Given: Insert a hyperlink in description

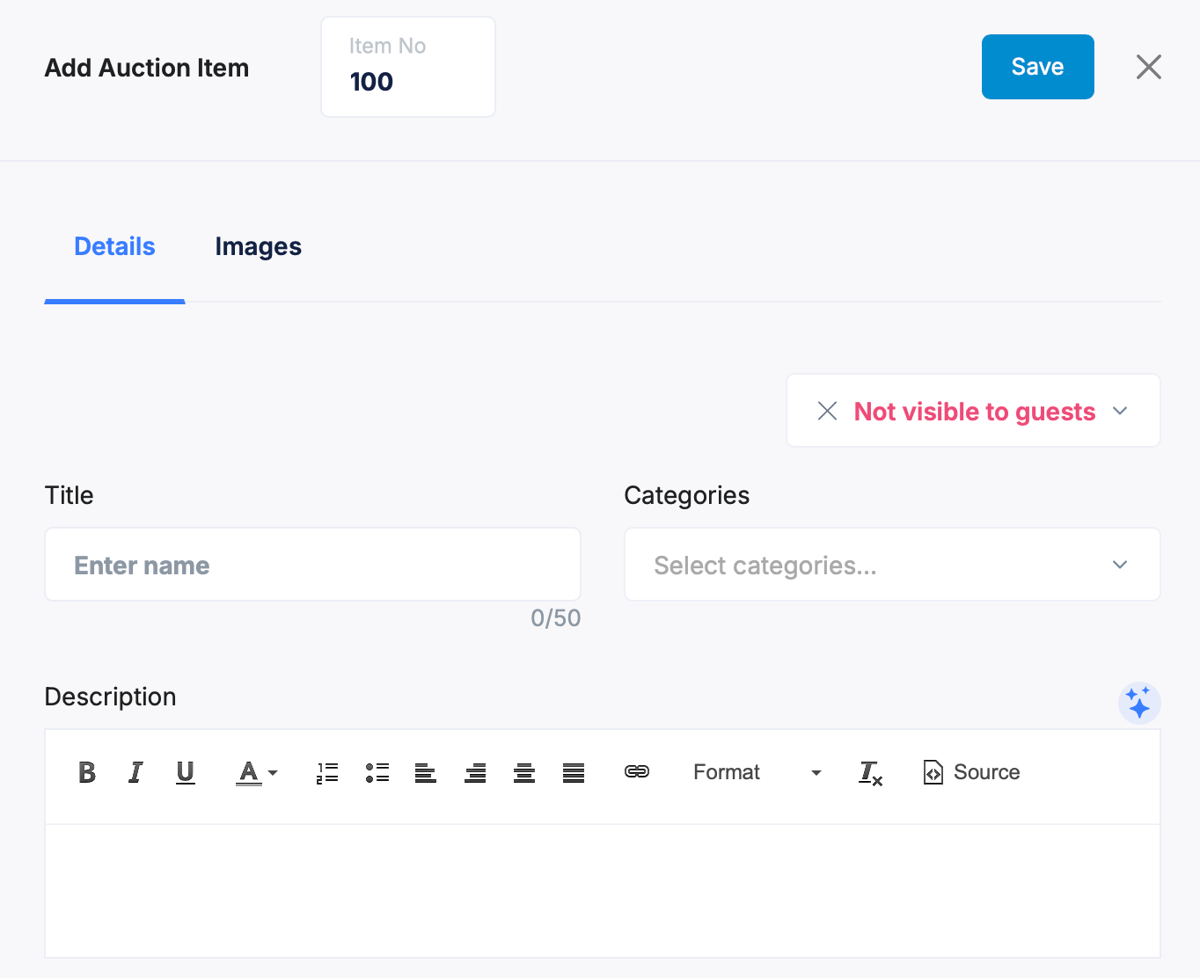Looking at the screenshot, I should [637, 772].
